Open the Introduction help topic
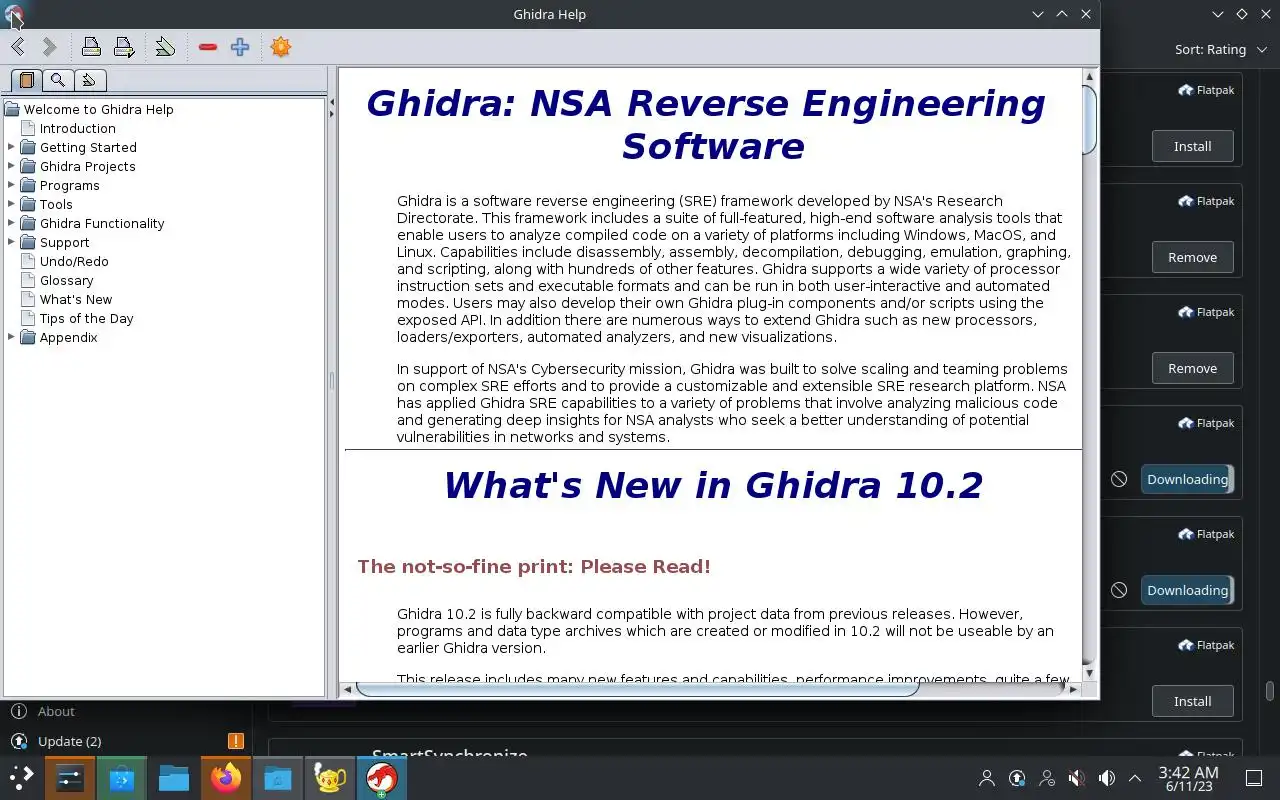This screenshot has height=800, width=1280. click(x=77, y=128)
